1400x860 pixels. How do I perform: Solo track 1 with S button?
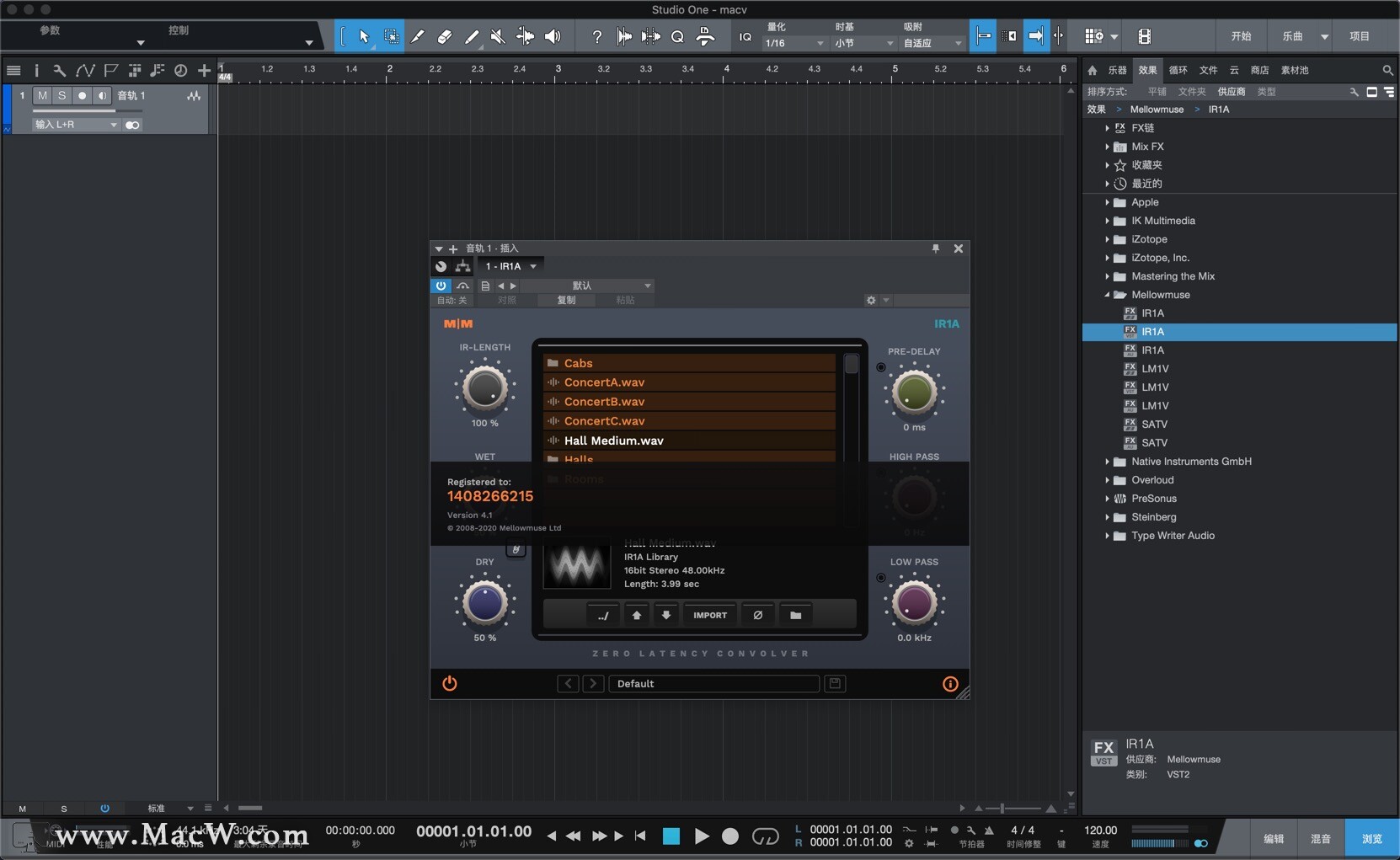click(x=61, y=96)
